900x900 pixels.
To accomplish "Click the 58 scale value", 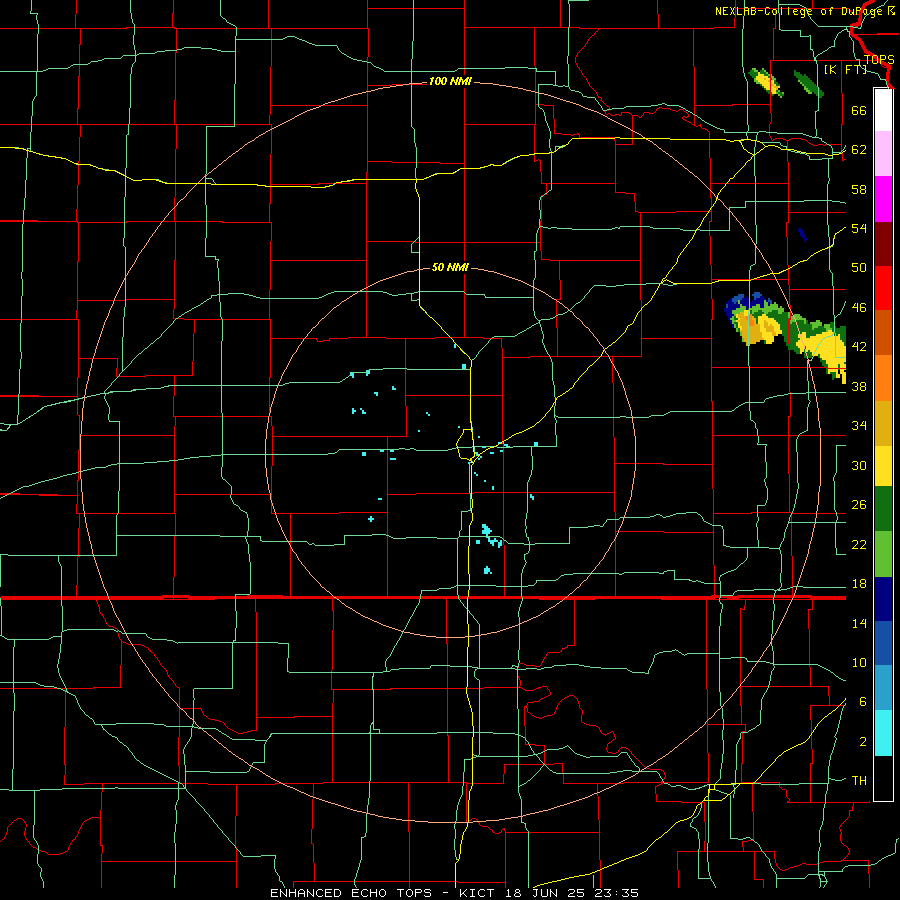I will pos(859,189).
